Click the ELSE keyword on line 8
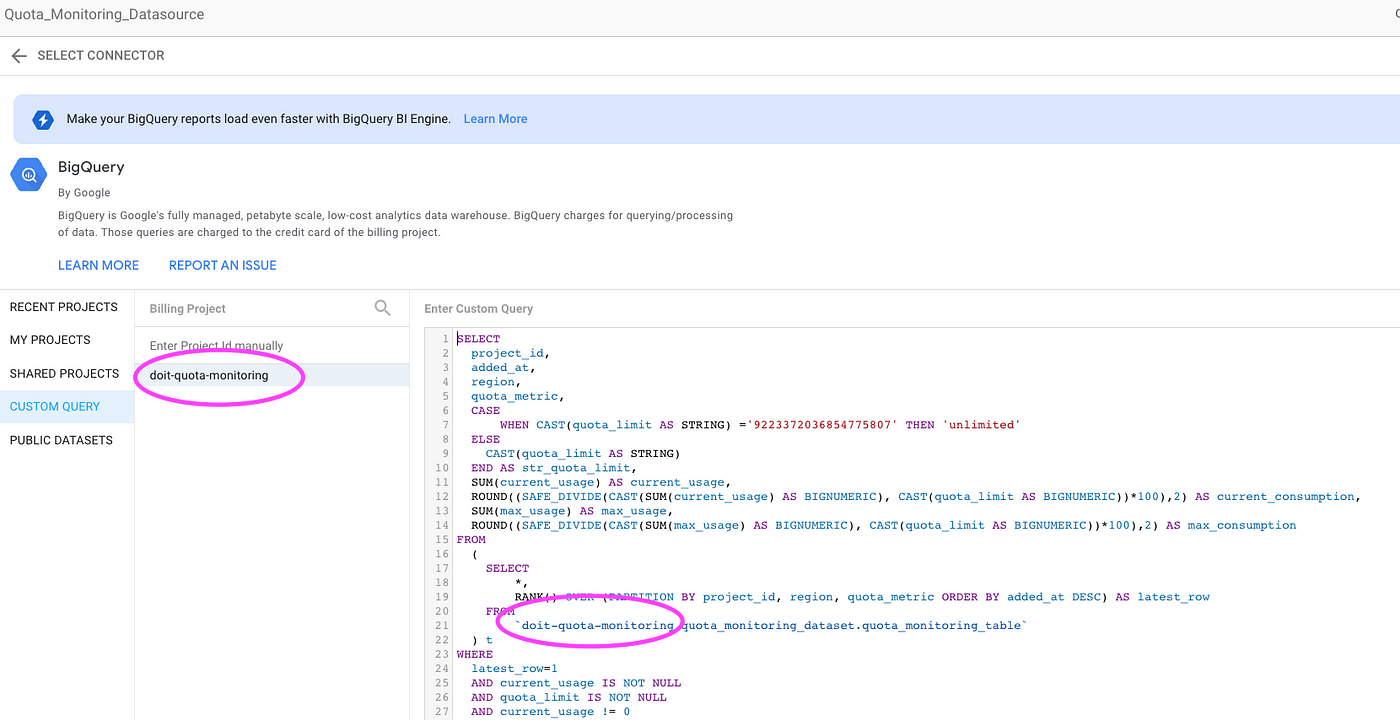 [485, 439]
